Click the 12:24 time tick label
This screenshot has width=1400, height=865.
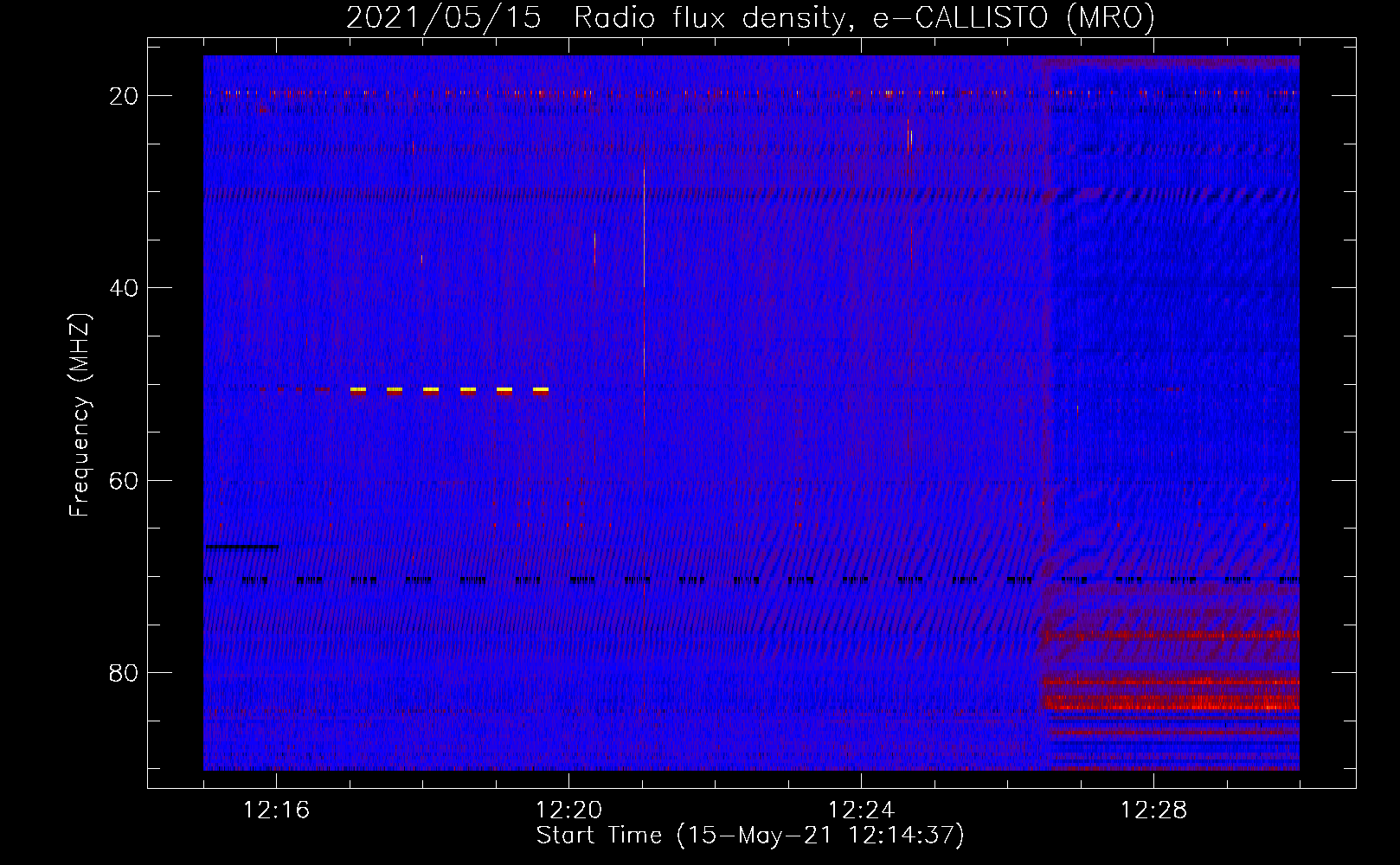click(861, 811)
